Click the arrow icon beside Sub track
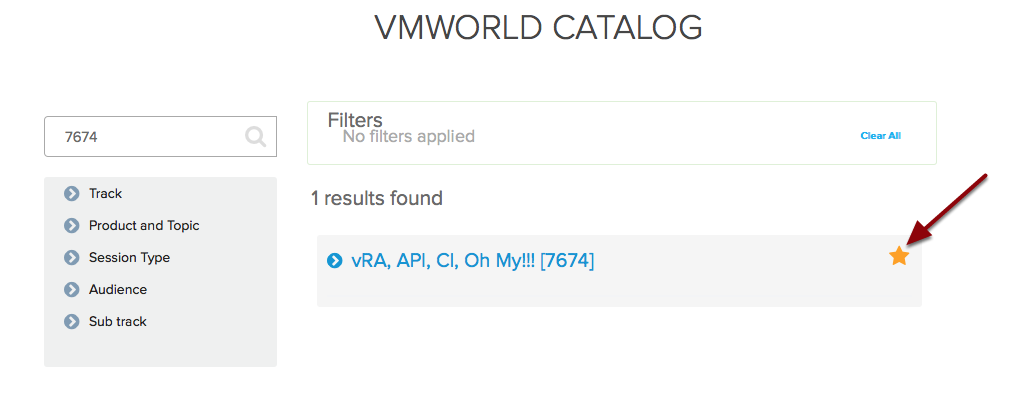Screen dimensions: 1027x393 click(71, 322)
